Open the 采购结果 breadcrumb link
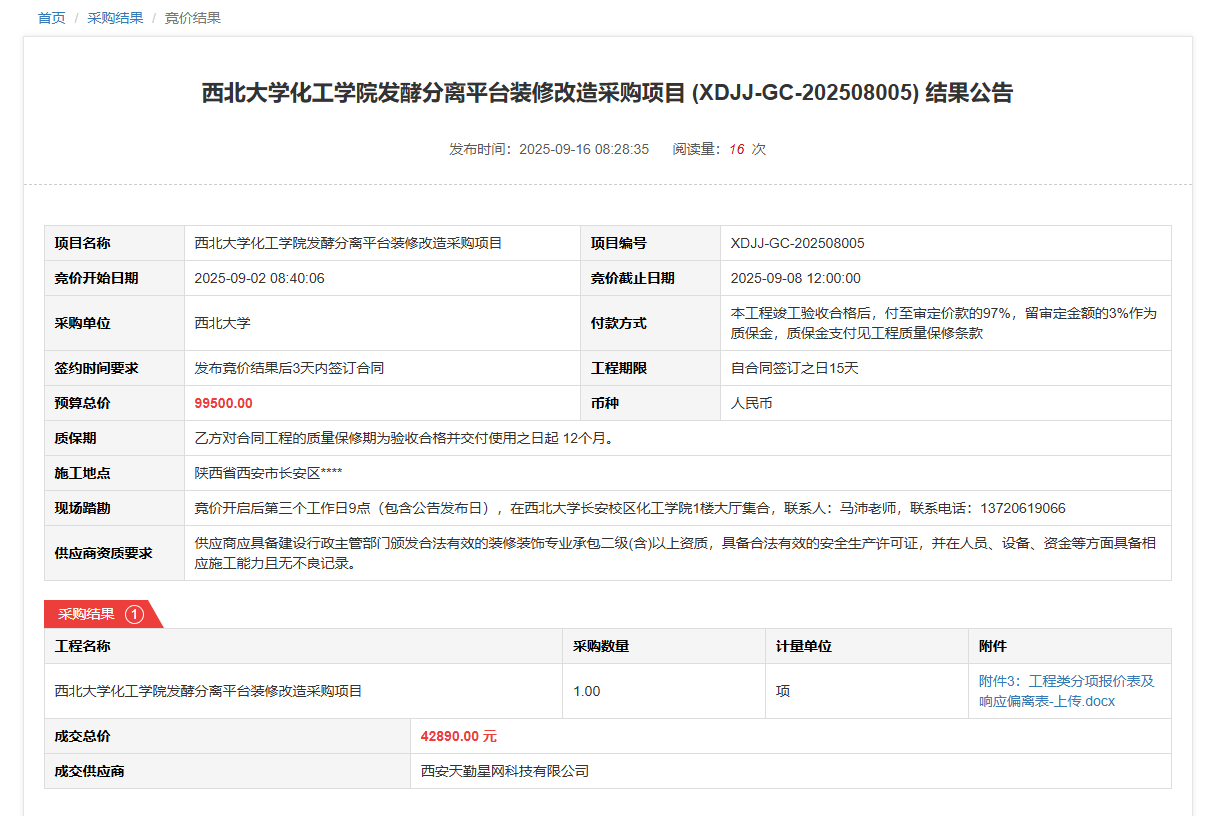The height and width of the screenshot is (816, 1208). (x=115, y=18)
